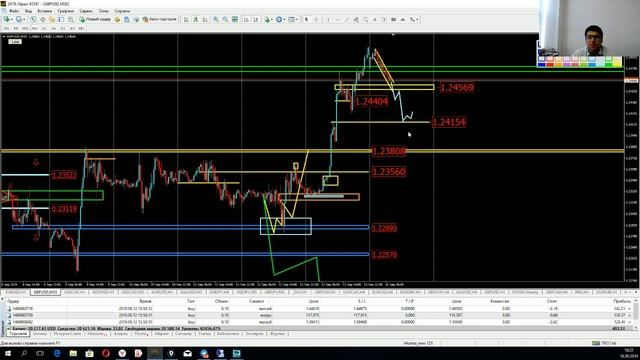This screenshot has height=360, width=640.
Task: Select the trendline drawing tool
Action: (347, 19)
